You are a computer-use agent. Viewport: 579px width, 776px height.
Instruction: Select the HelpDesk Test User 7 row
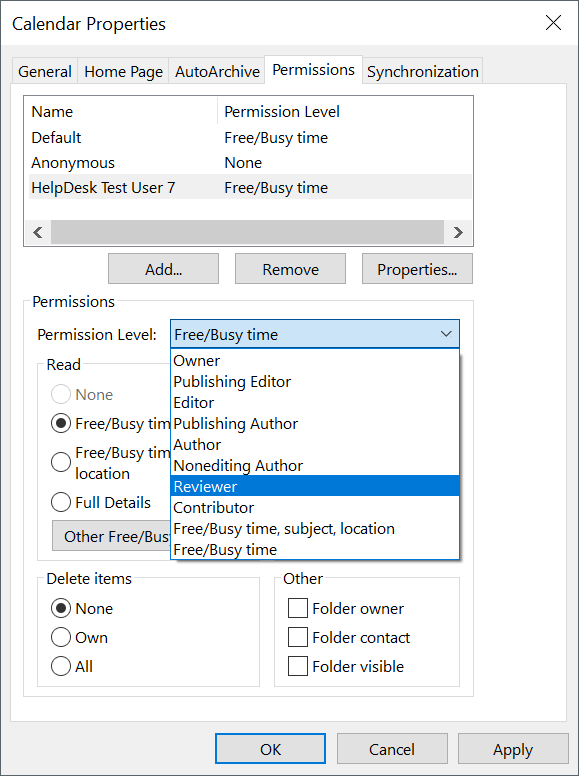coord(250,188)
